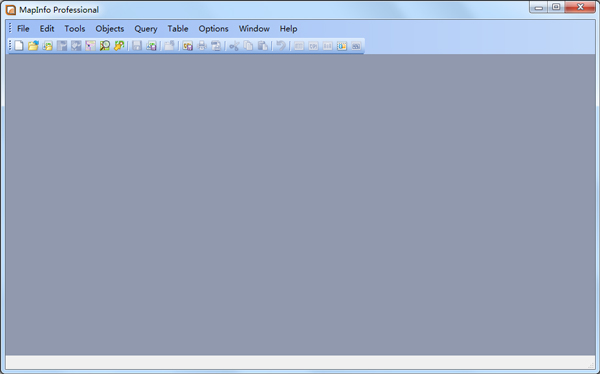Click the toolbar grip handle before the New icon
Viewport: 600px width, 374px height.
point(10,46)
